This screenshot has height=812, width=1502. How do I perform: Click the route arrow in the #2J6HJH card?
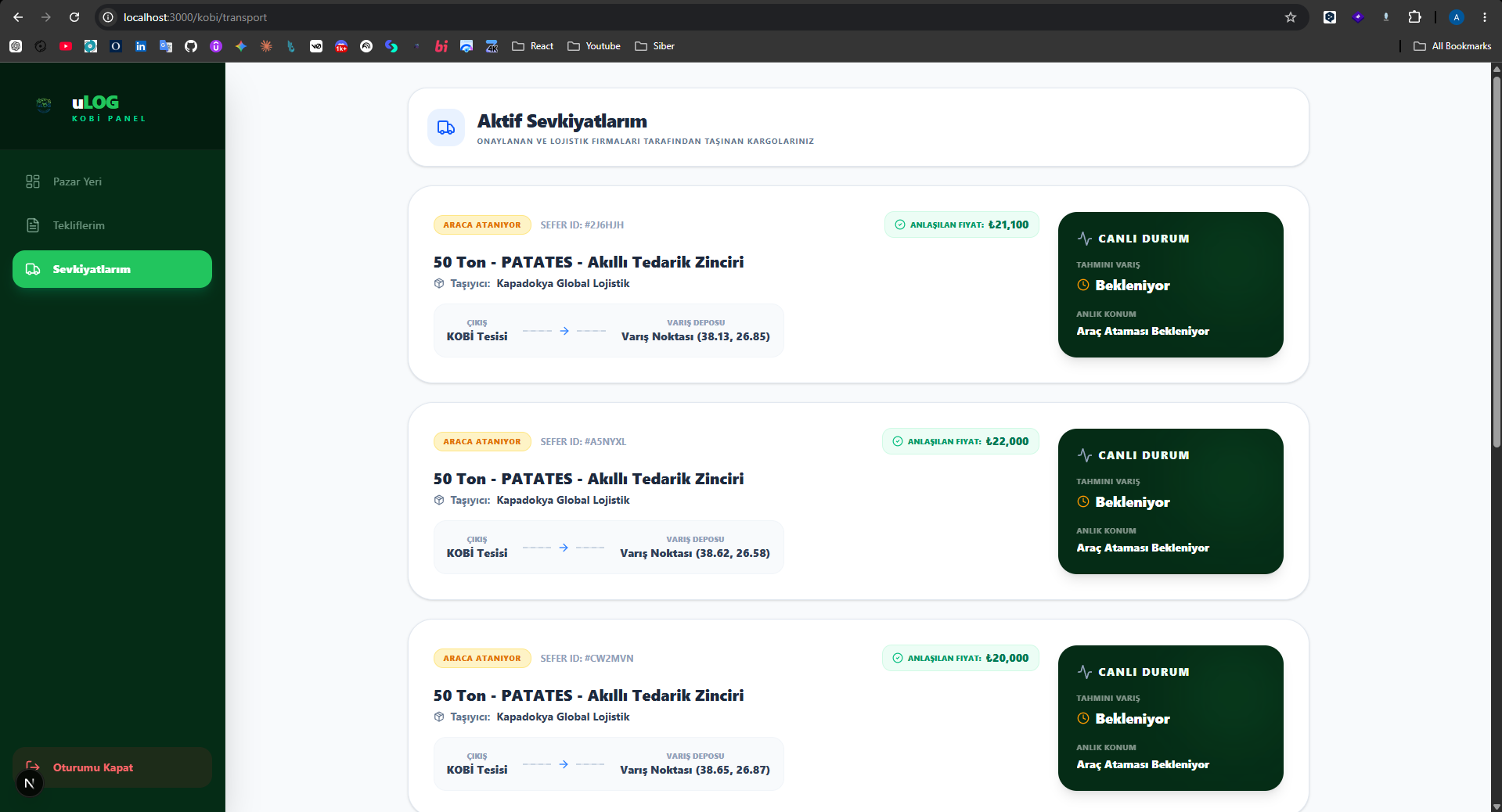tap(564, 331)
